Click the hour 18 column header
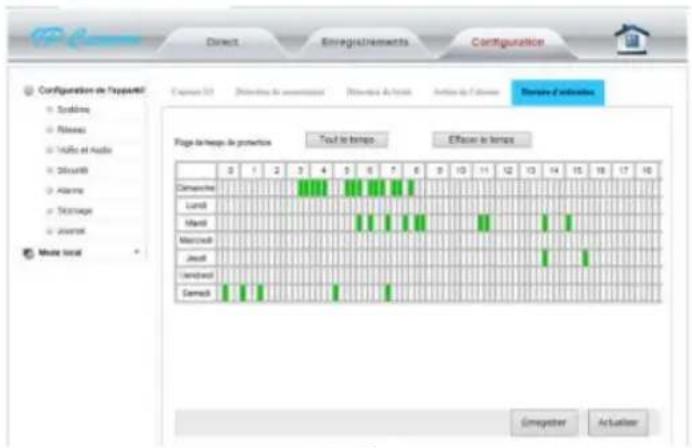 click(x=647, y=170)
